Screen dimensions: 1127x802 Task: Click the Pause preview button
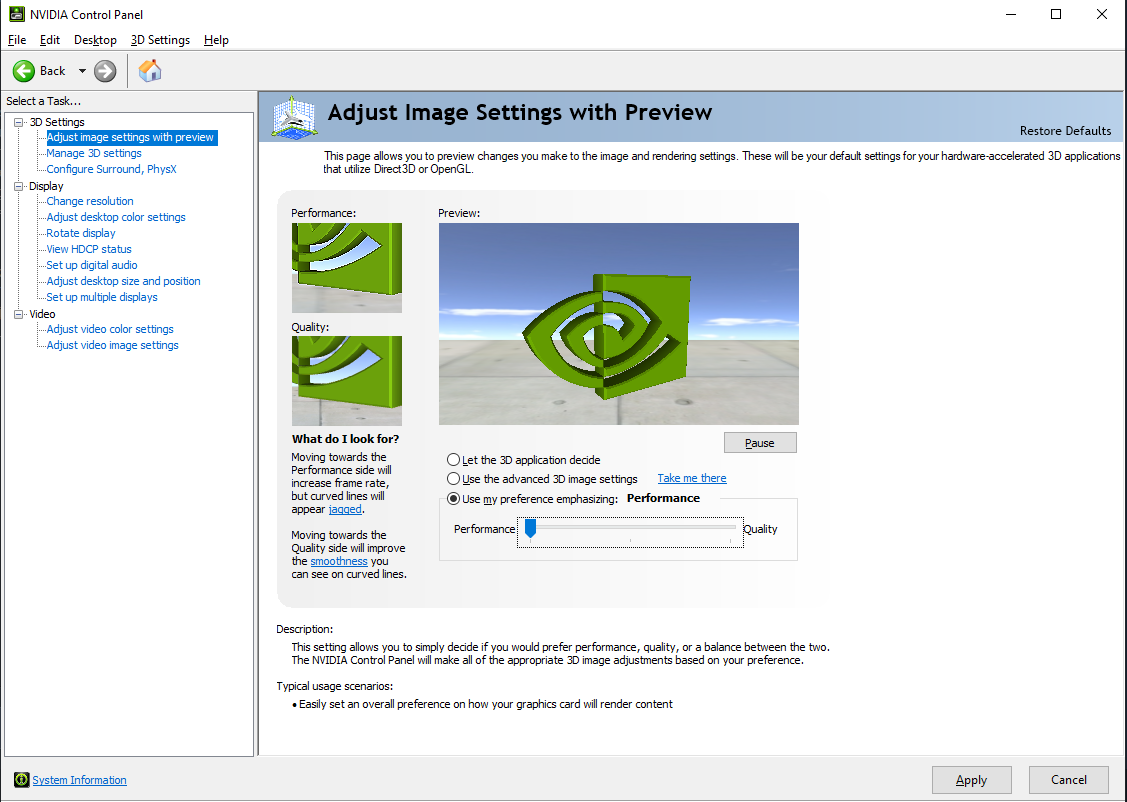click(x=760, y=443)
